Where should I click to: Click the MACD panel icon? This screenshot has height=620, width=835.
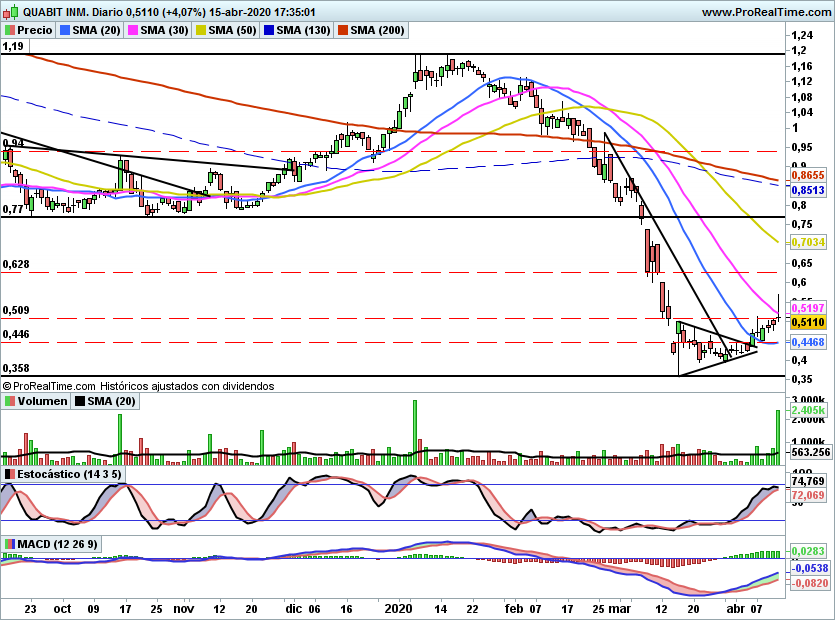[x=10, y=544]
